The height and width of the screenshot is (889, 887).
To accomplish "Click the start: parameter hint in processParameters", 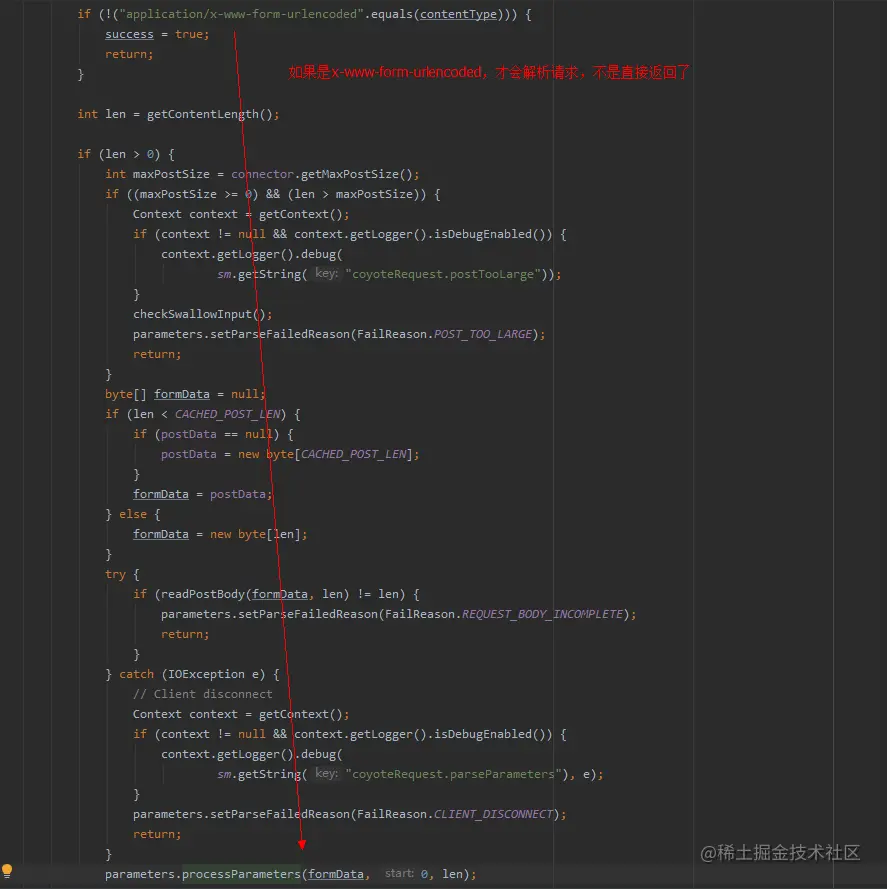I will point(399,874).
